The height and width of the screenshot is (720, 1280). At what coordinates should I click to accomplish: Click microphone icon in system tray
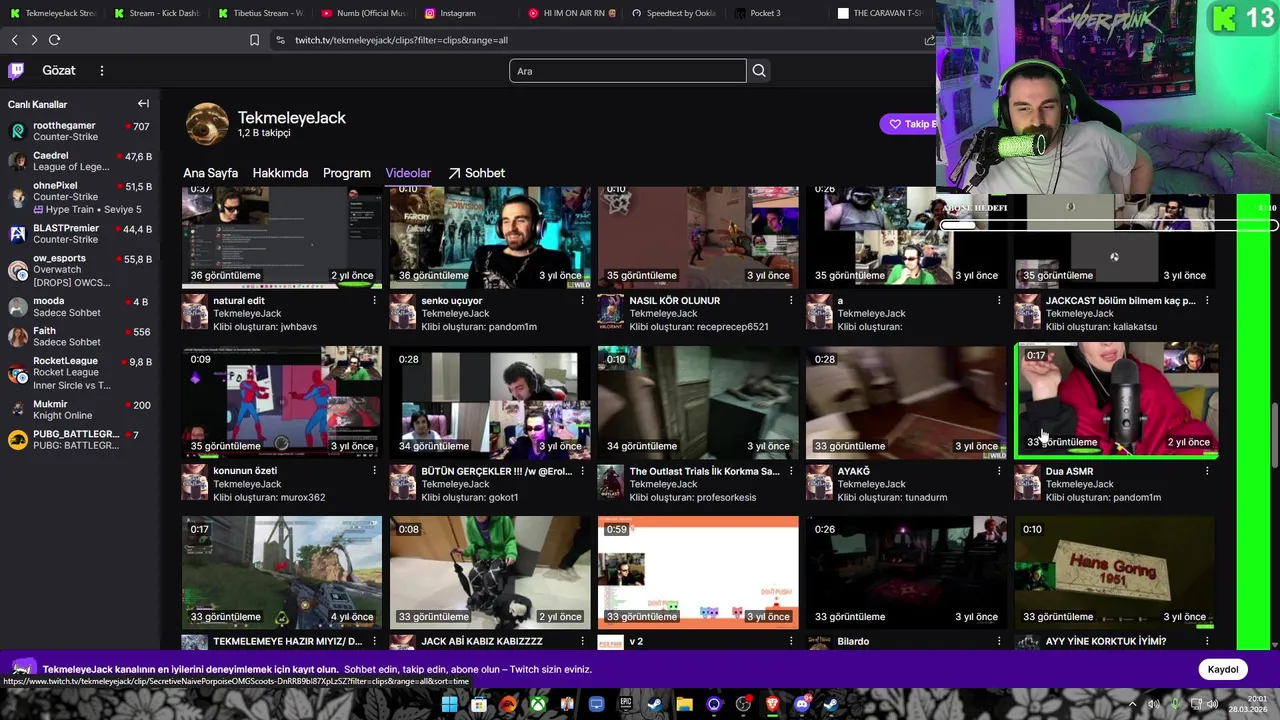tap(1176, 704)
